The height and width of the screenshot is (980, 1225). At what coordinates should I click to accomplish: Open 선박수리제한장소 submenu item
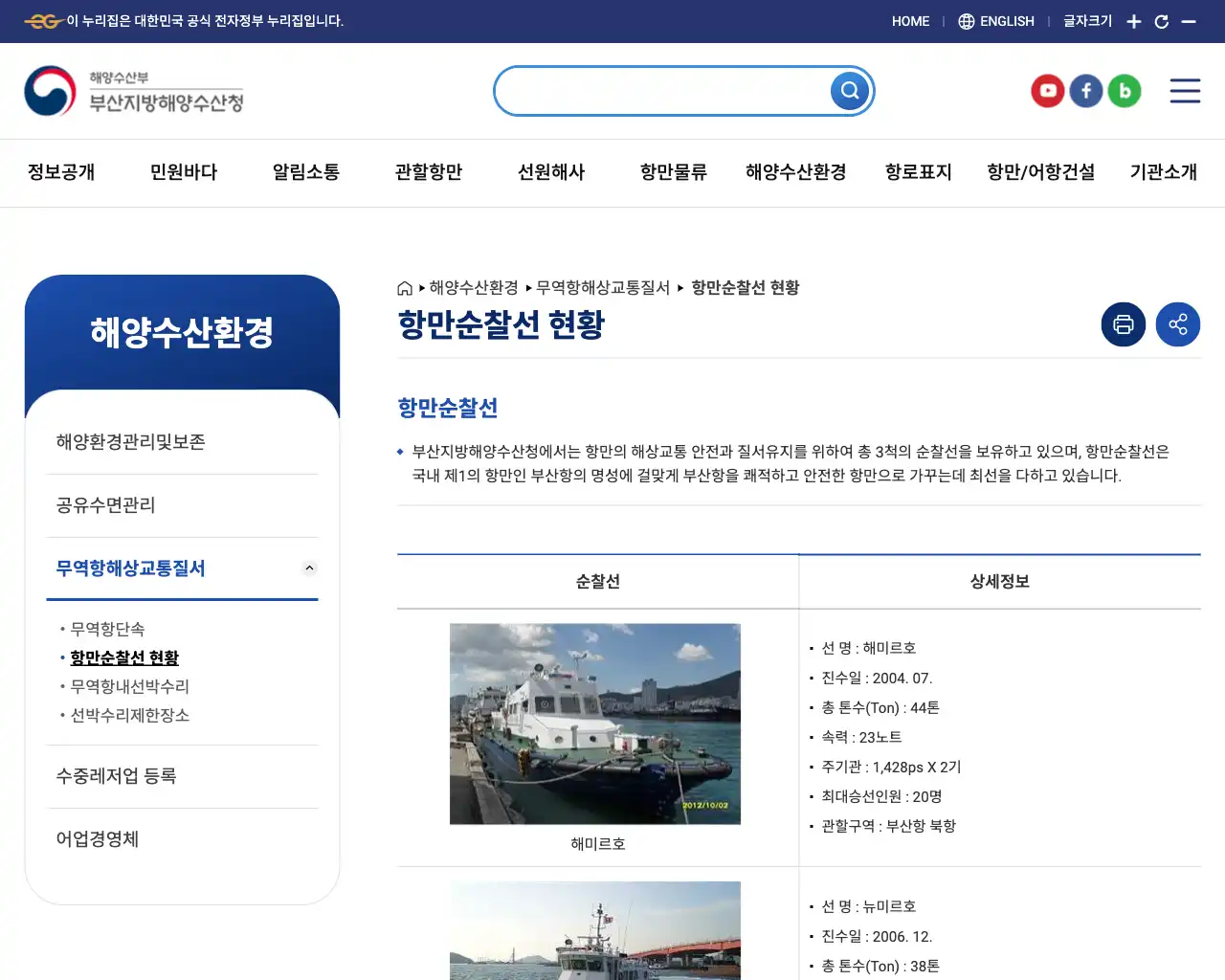click(x=130, y=715)
